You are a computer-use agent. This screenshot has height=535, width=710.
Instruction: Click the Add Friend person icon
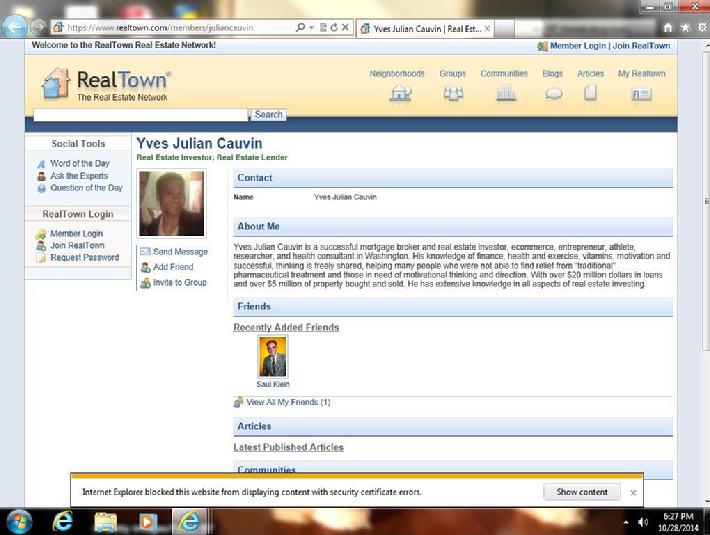coord(145,268)
